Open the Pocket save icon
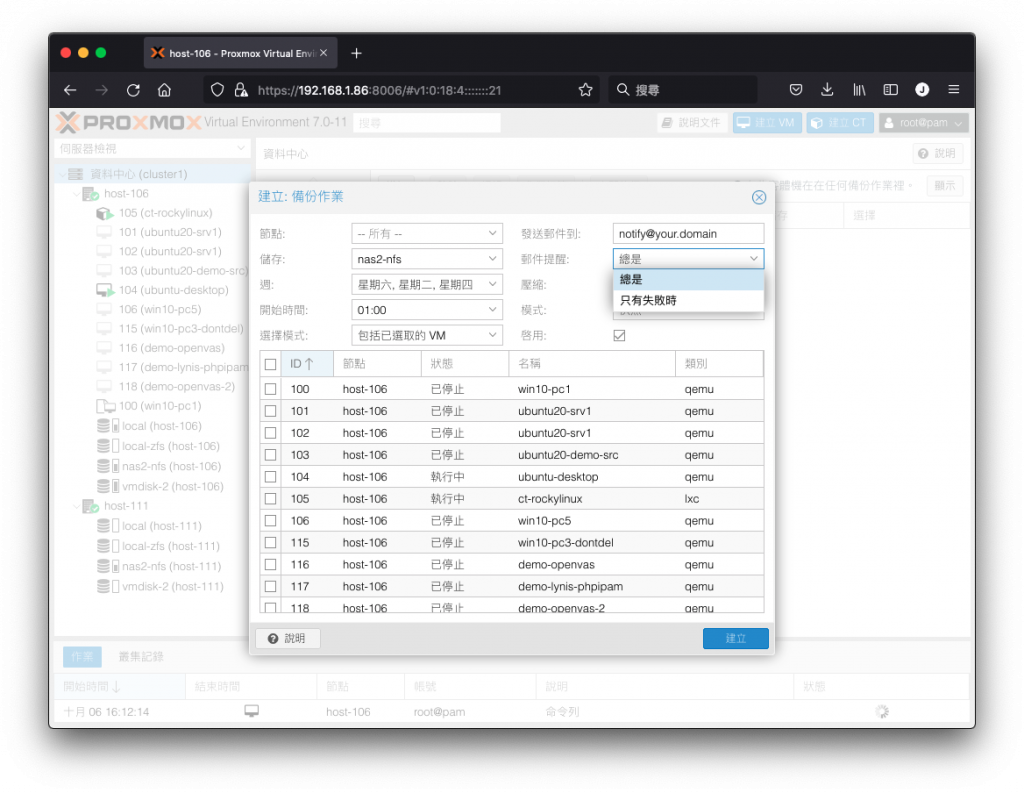Viewport: 1024px width, 793px height. click(x=795, y=89)
